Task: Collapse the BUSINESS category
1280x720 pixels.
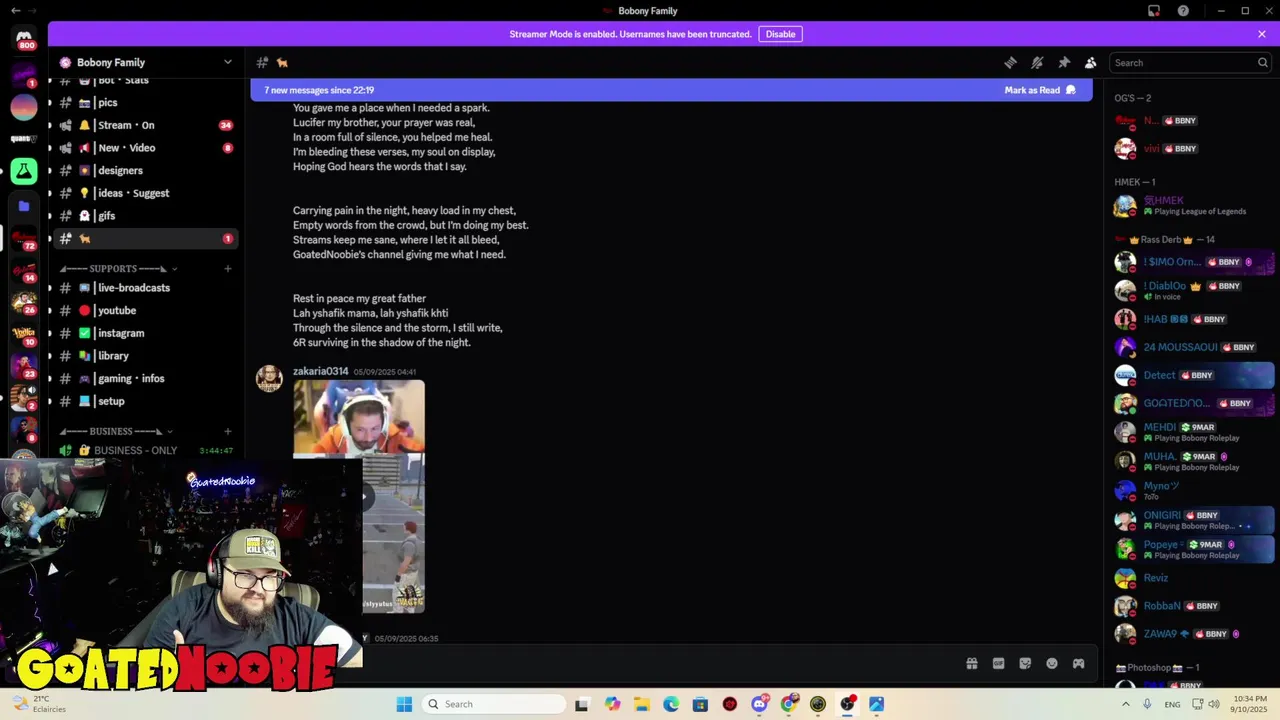Action: pos(117,431)
